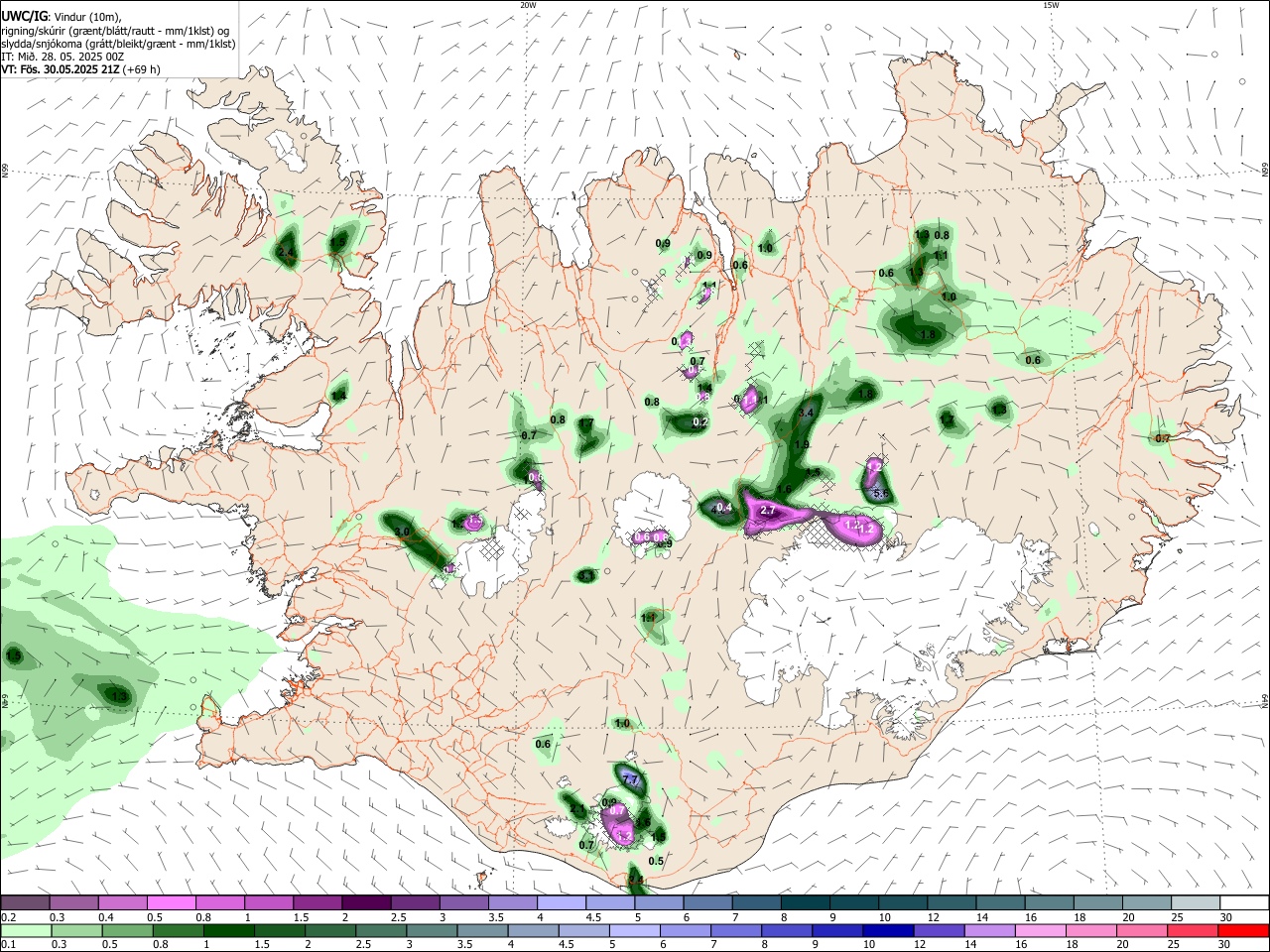The image size is (1270, 952).
Task: Click the '1.9' value below the 3.4 label
Action: (802, 444)
